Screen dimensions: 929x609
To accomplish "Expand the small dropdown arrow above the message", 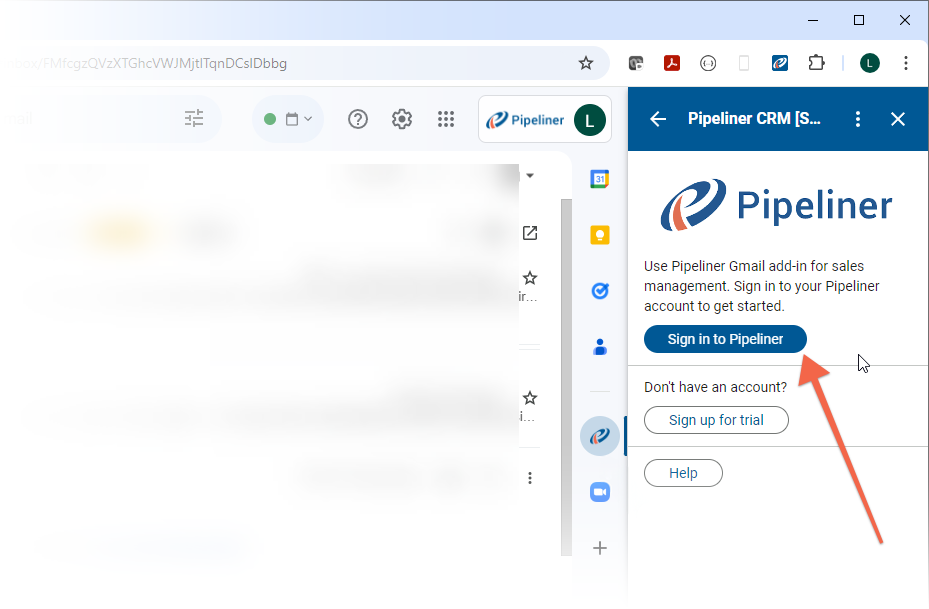I will point(530,175).
